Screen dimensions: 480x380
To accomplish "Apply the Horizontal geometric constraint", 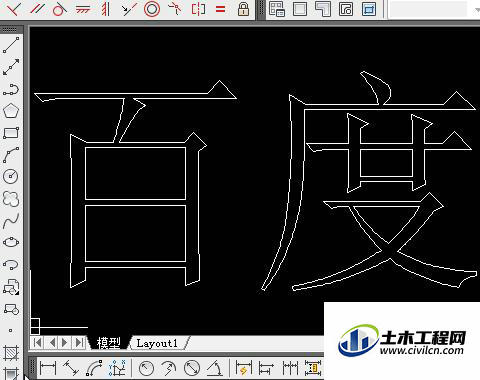I will [82, 9].
